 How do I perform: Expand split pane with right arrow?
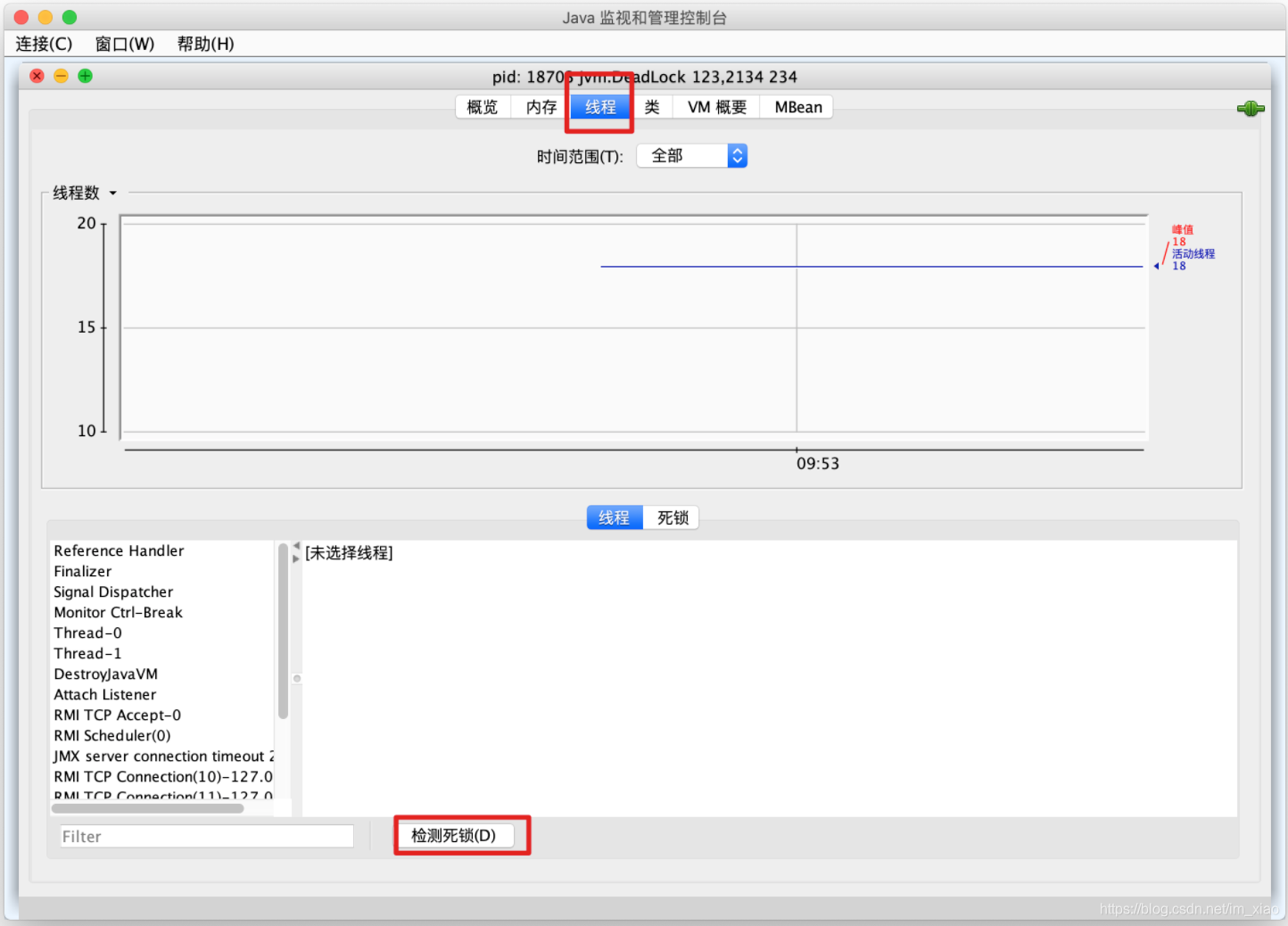pos(297,558)
